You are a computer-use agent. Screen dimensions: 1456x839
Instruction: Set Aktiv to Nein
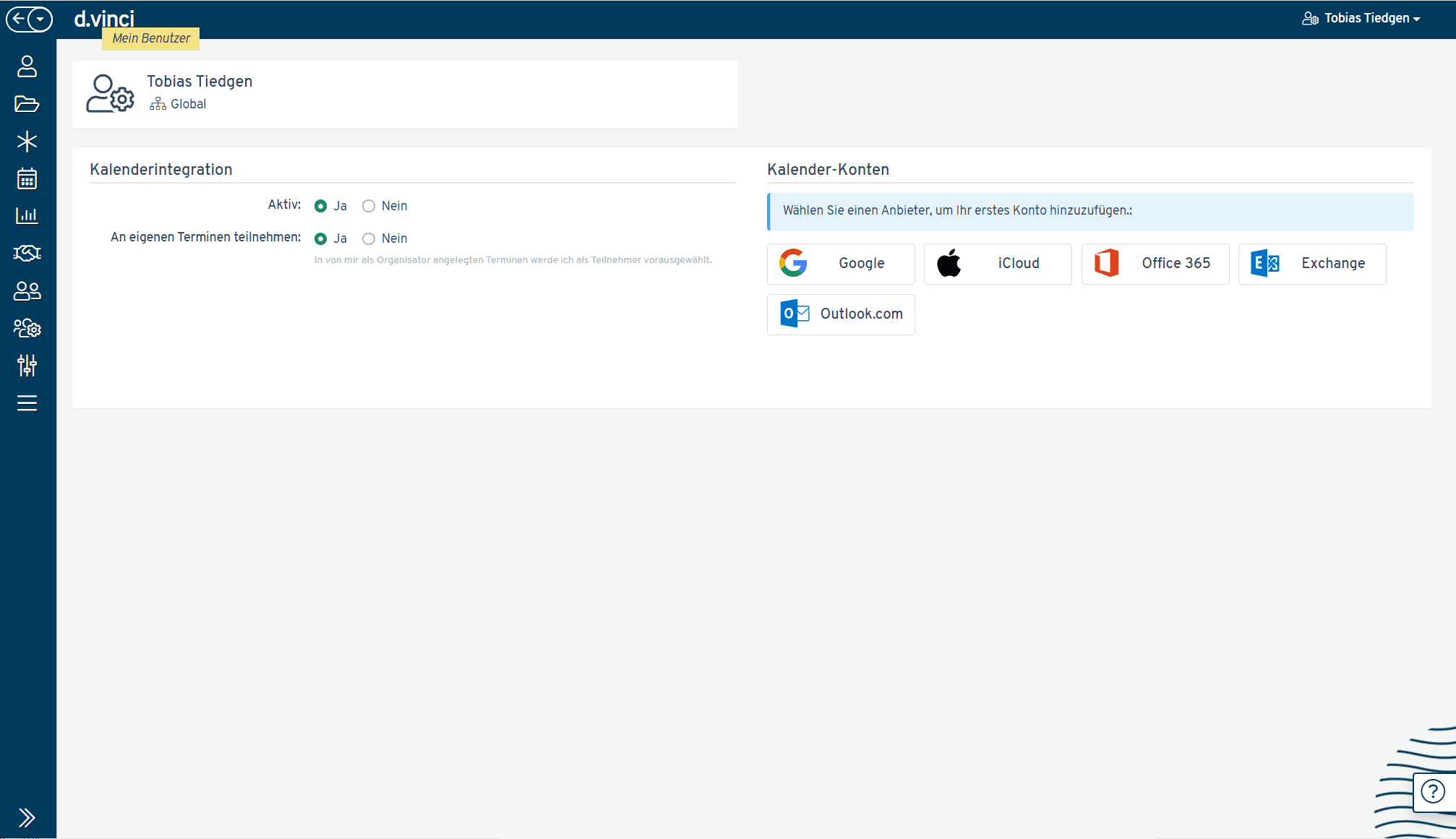click(x=369, y=206)
